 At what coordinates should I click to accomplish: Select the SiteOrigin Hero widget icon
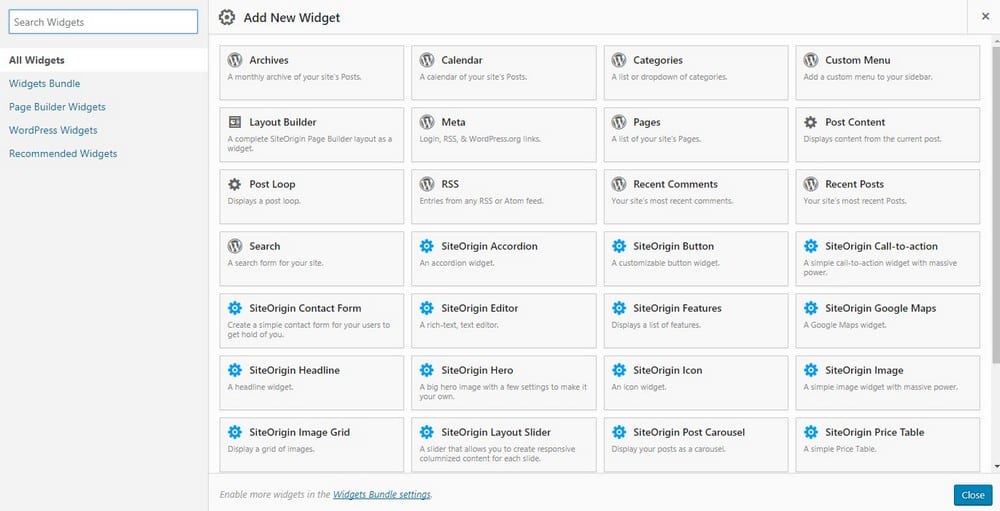tap(427, 369)
